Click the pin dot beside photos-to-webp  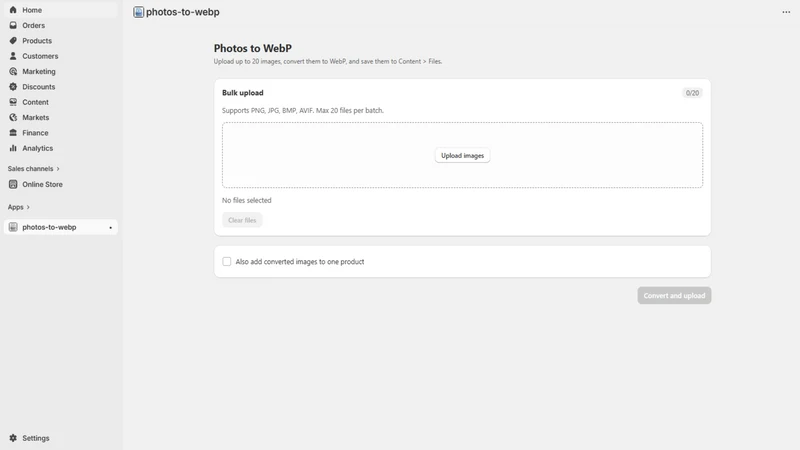110,228
